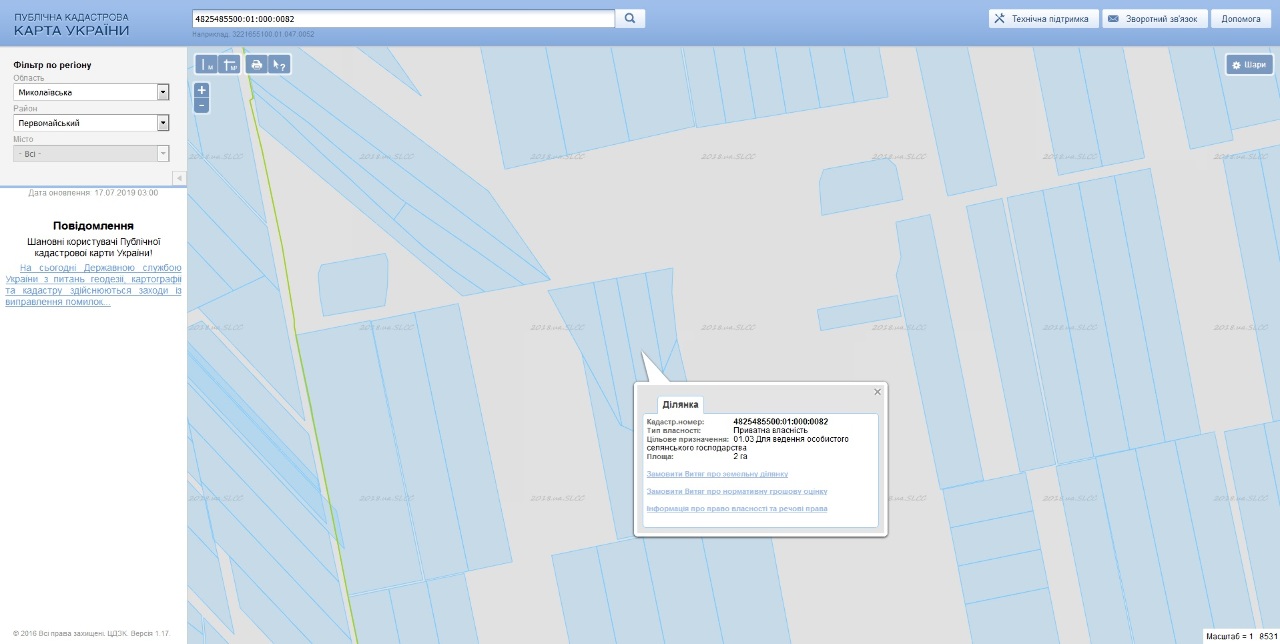This screenshot has height=644, width=1280.
Task: Open Замовити Витяг про земельну ділянку link
Action: (x=717, y=474)
